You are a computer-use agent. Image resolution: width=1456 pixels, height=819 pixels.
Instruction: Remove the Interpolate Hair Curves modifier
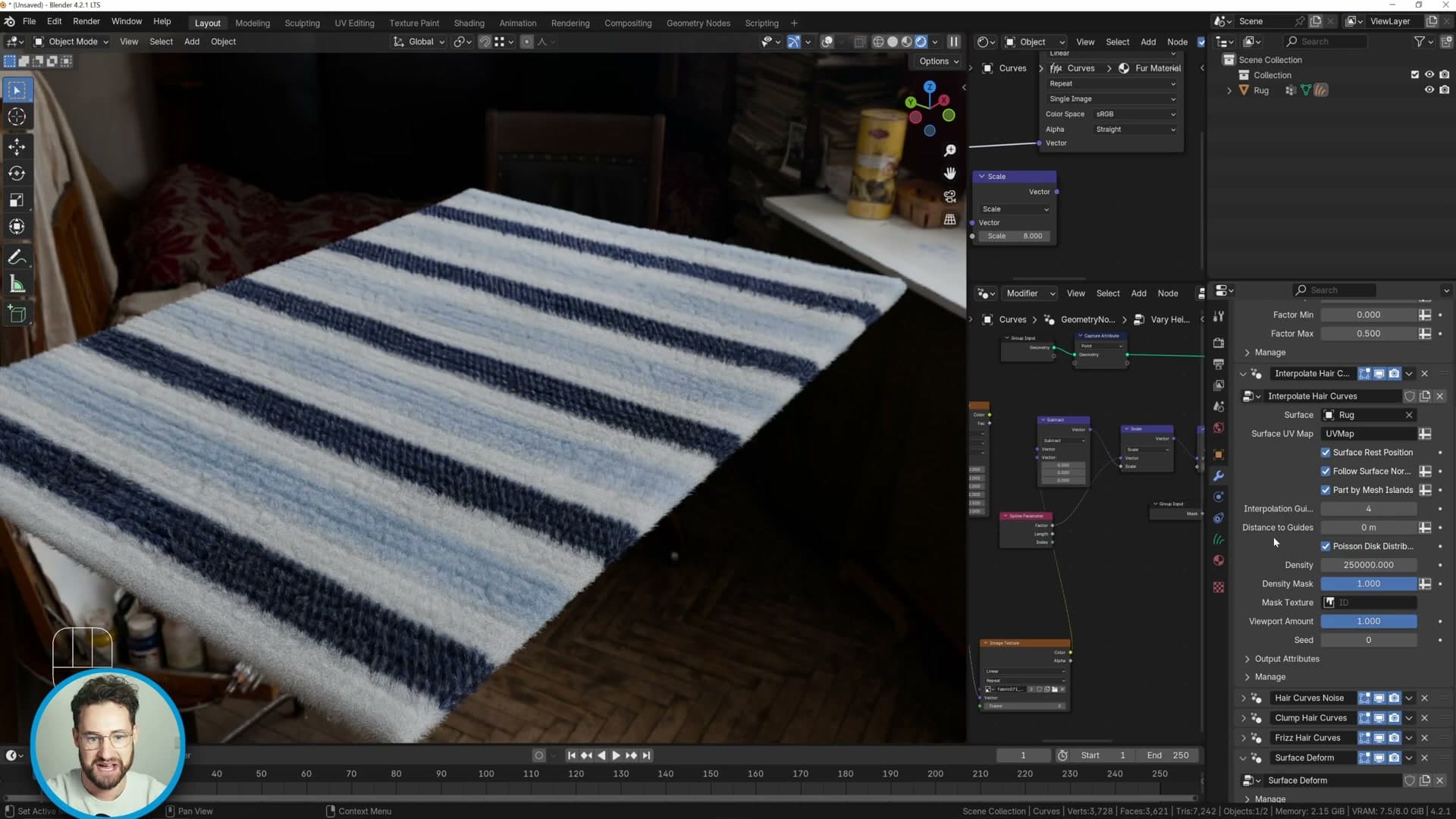click(1424, 374)
